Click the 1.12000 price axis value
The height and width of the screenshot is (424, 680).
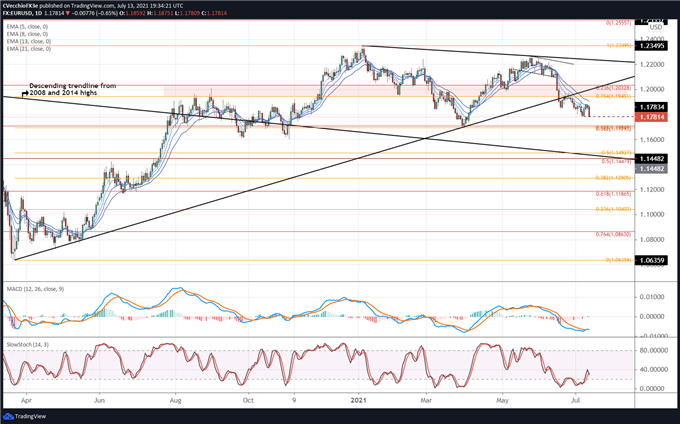point(652,189)
